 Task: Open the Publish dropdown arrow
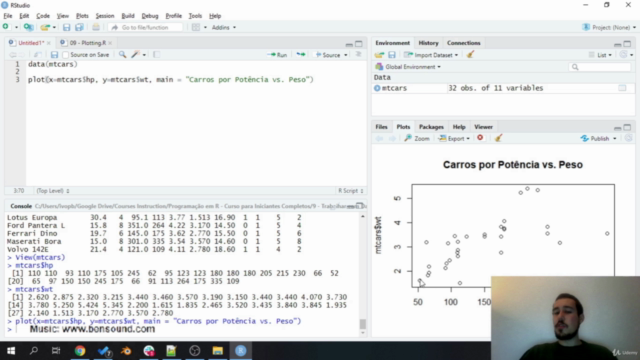click(x=615, y=138)
